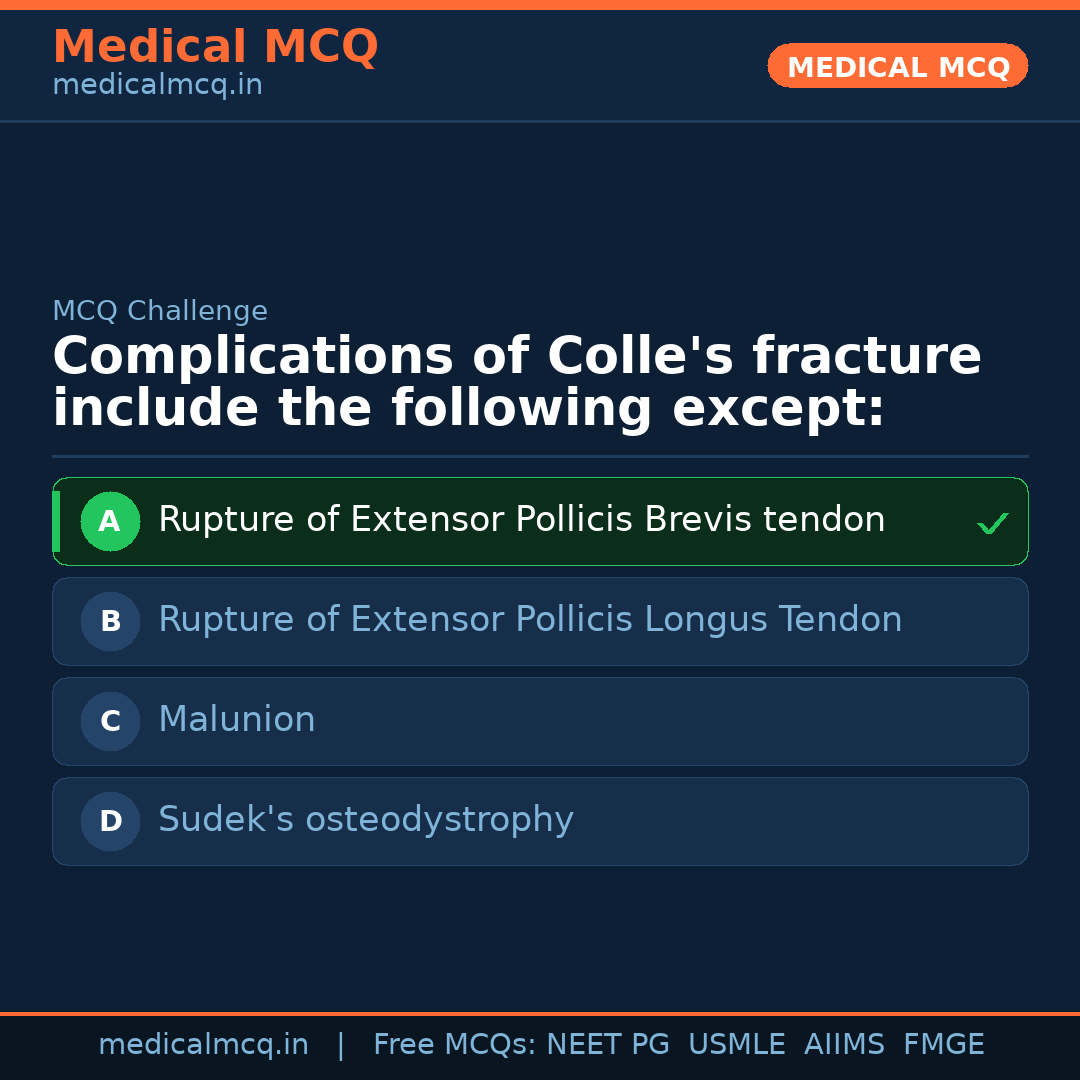Click the Medical MCQ header title
Screen dimensions: 1080x1080
point(215,47)
